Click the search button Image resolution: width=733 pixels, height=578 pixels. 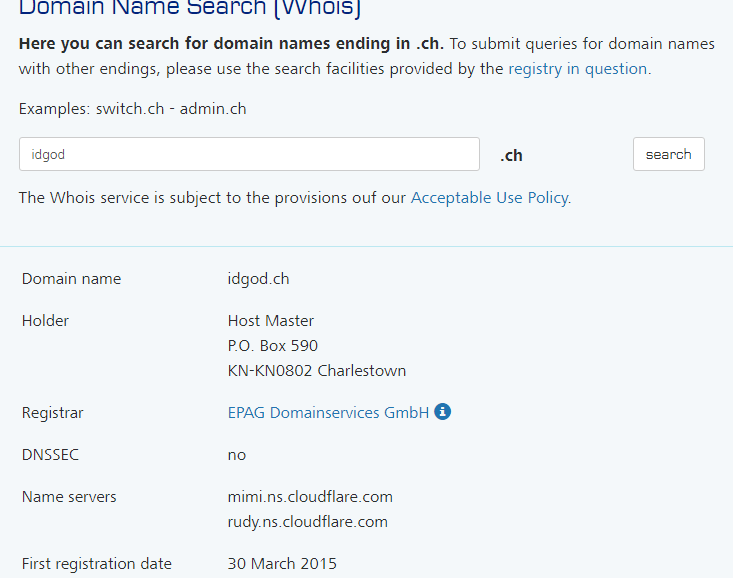coord(668,154)
